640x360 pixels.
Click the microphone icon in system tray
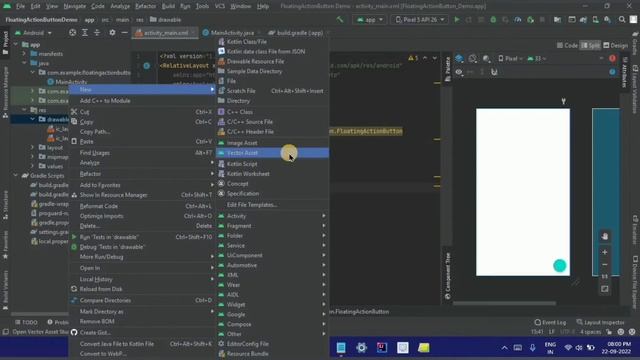pos(533,348)
